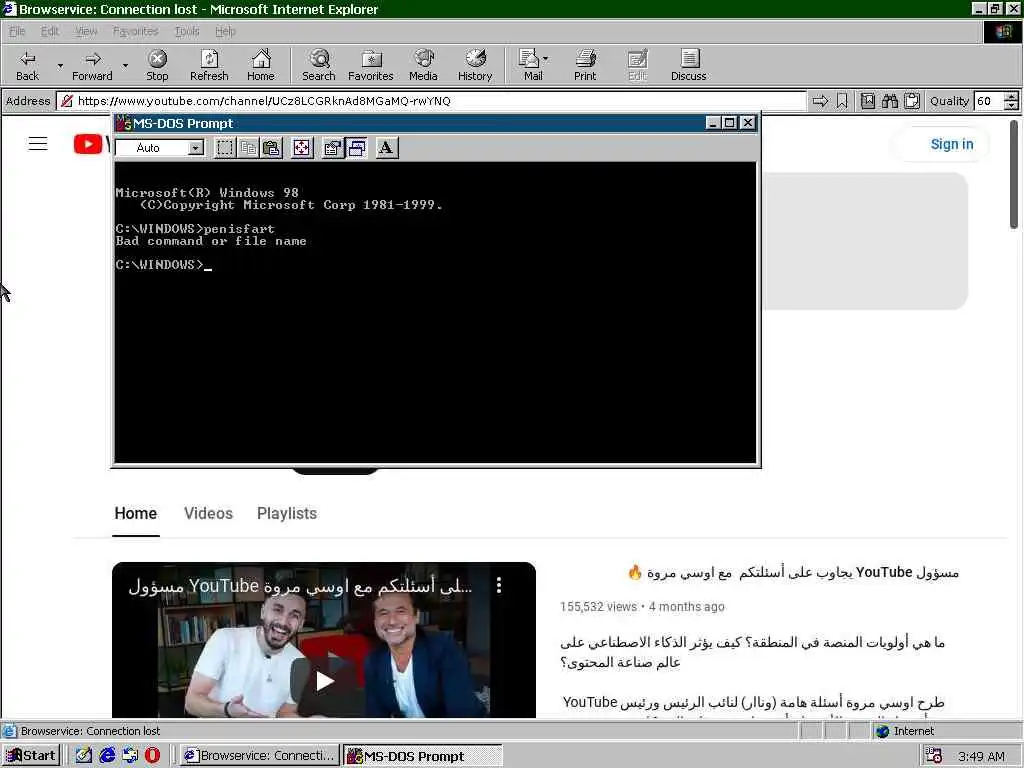Viewport: 1024px width, 768px height.
Task: Open Properties in MS-DOS Prompt toolbar
Action: point(333,148)
